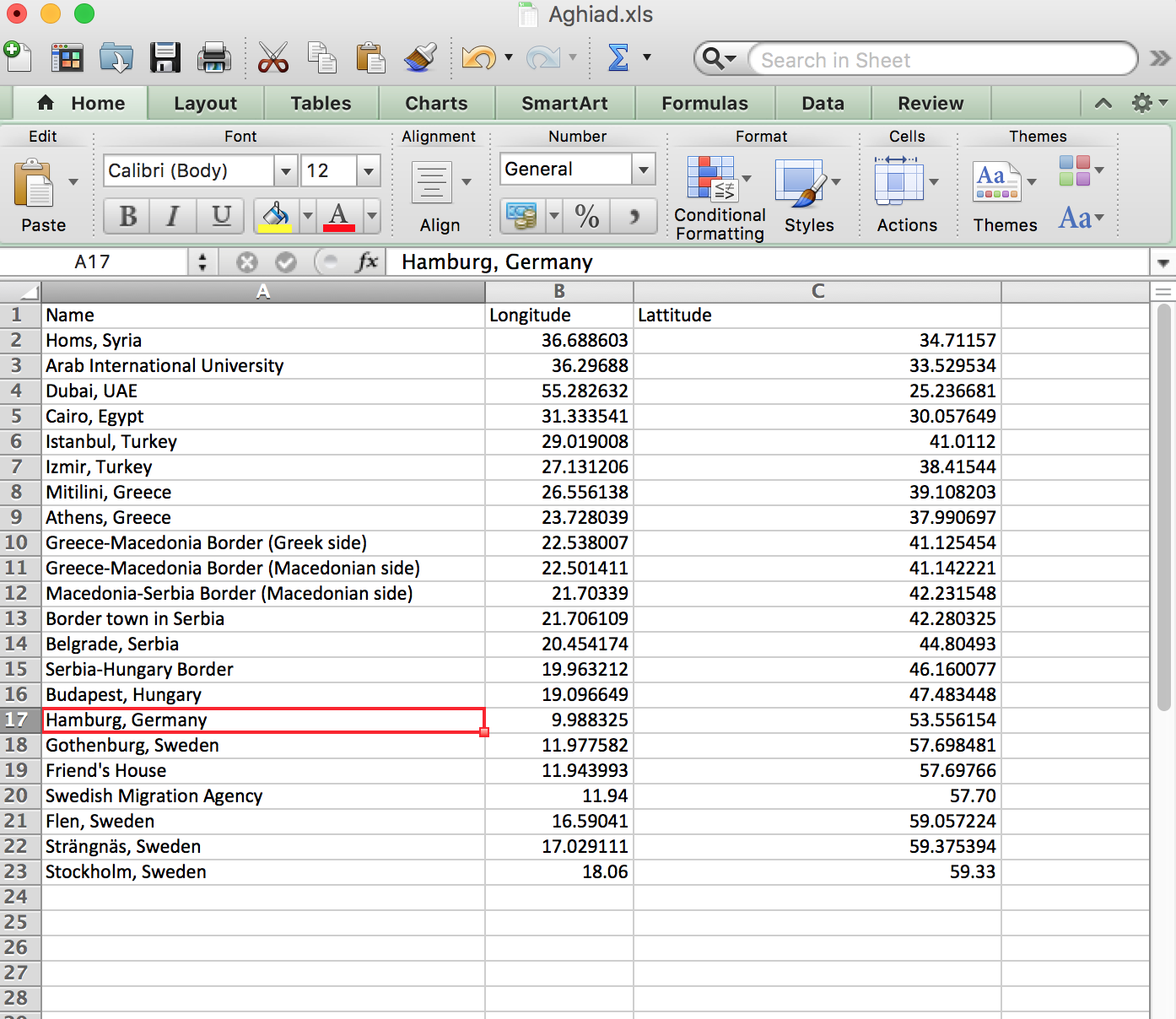The image size is (1176, 1019).
Task: Select the latitude value 53.556154
Action: click(817, 720)
